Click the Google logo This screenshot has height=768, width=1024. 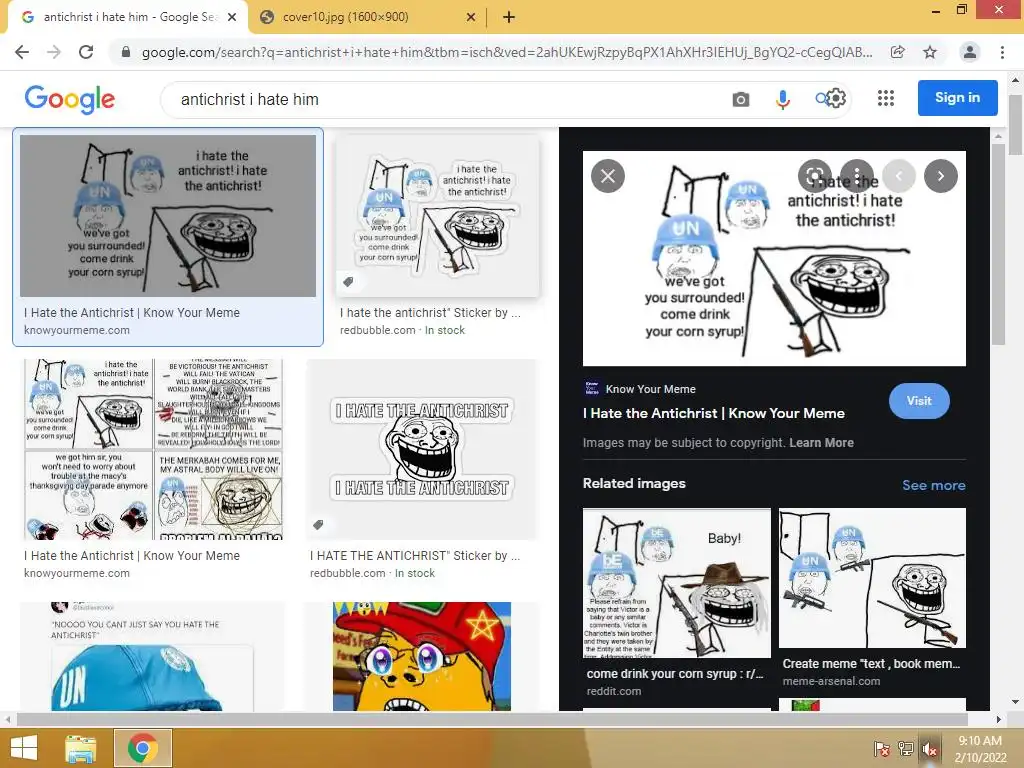(70, 99)
